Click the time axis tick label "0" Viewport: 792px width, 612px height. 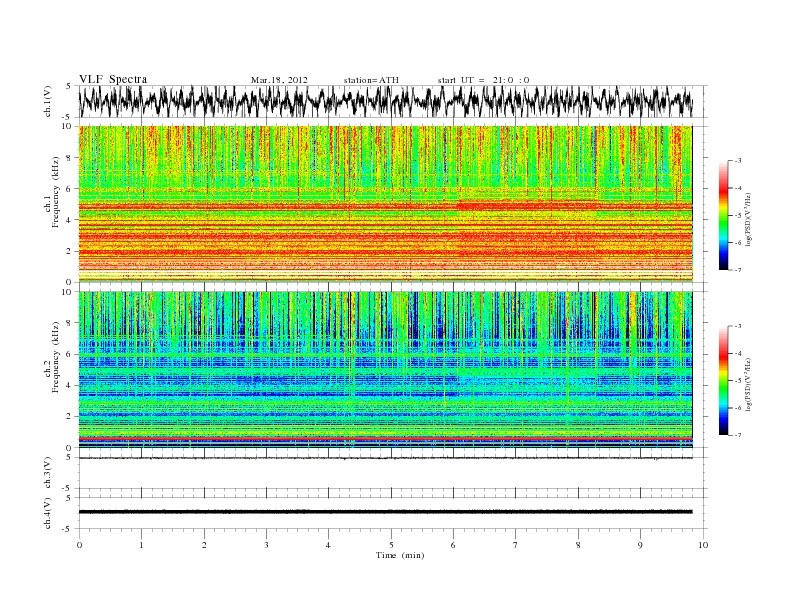coord(79,545)
